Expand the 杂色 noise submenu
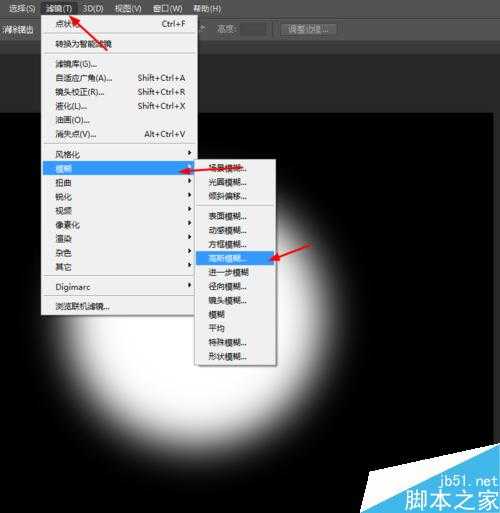Screen dimensions: 500x513 click(119, 253)
